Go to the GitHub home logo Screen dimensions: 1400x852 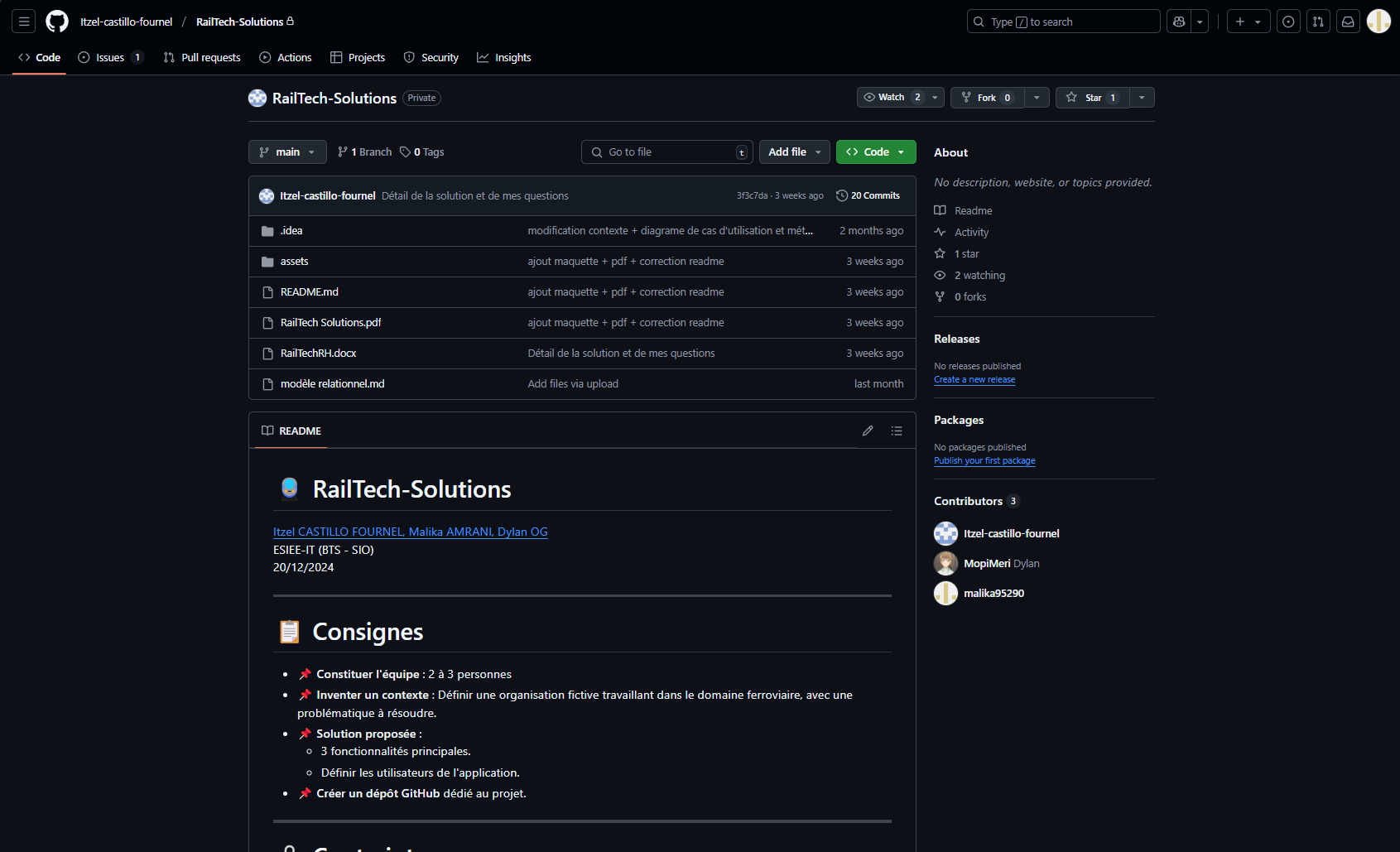[x=57, y=22]
